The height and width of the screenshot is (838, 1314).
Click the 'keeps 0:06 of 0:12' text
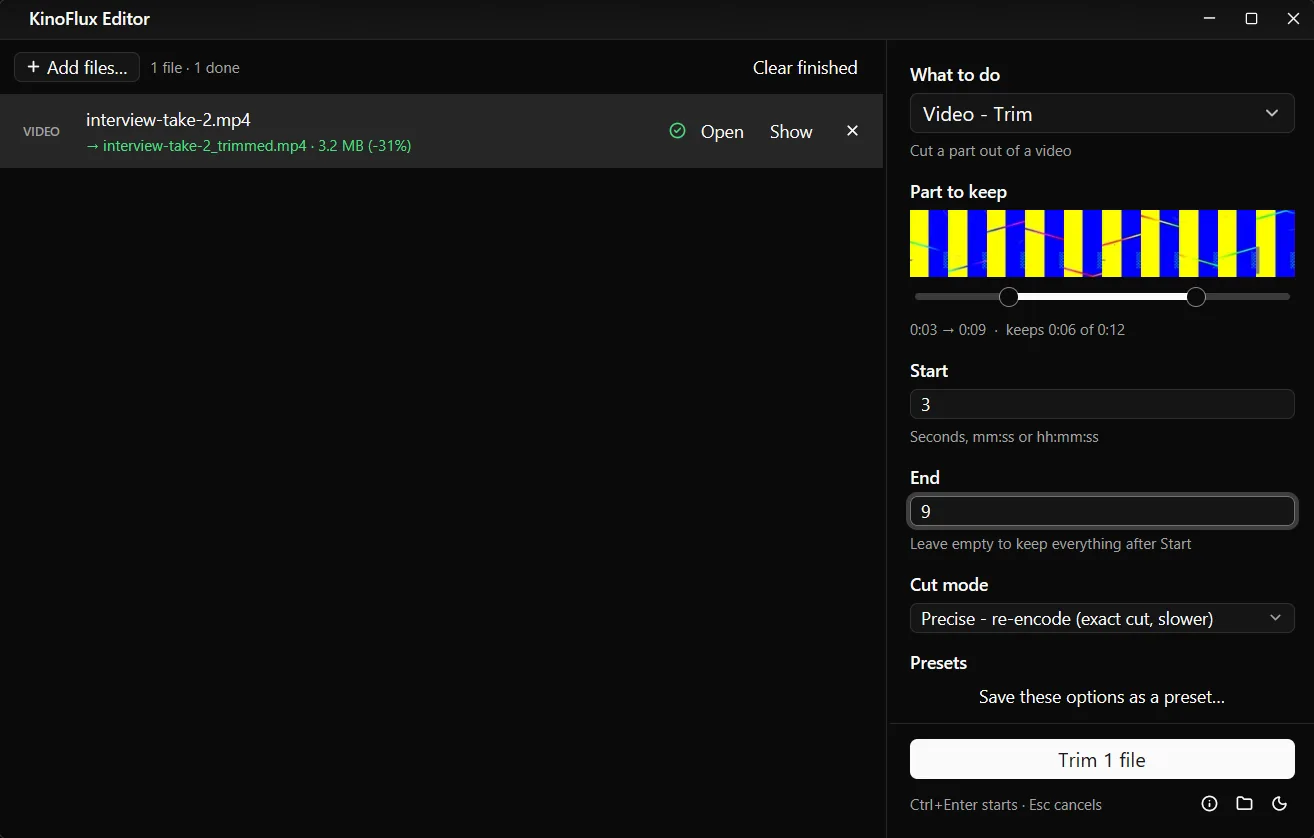1065,330
